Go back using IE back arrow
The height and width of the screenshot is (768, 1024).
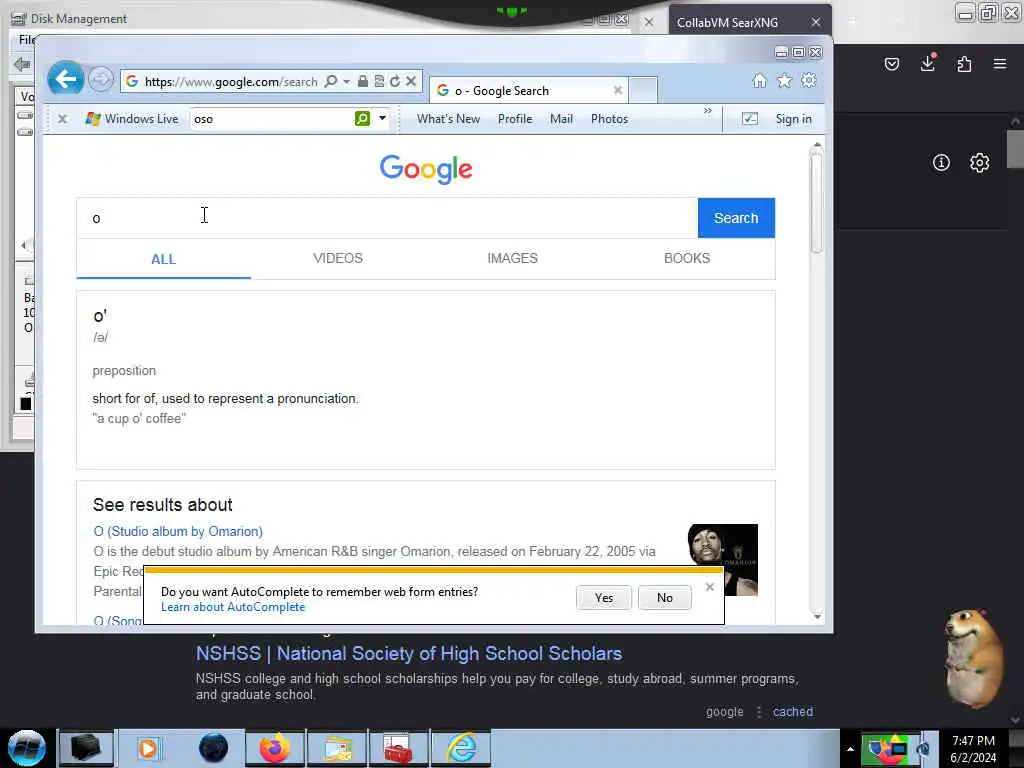65,80
